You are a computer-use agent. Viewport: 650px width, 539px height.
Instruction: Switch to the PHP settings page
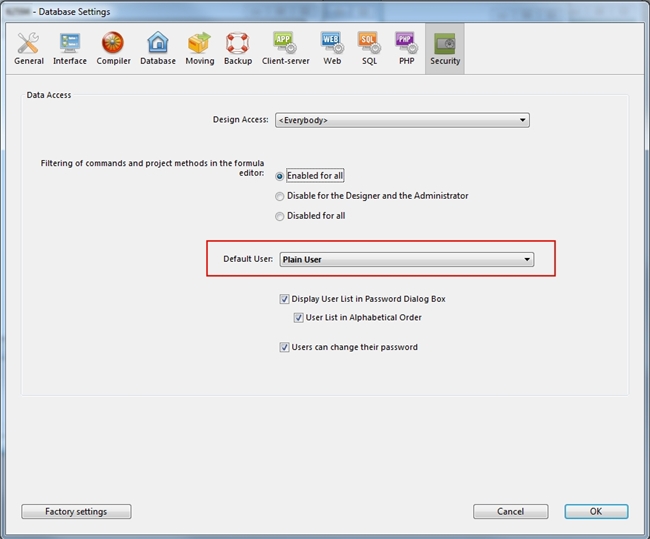coord(405,44)
